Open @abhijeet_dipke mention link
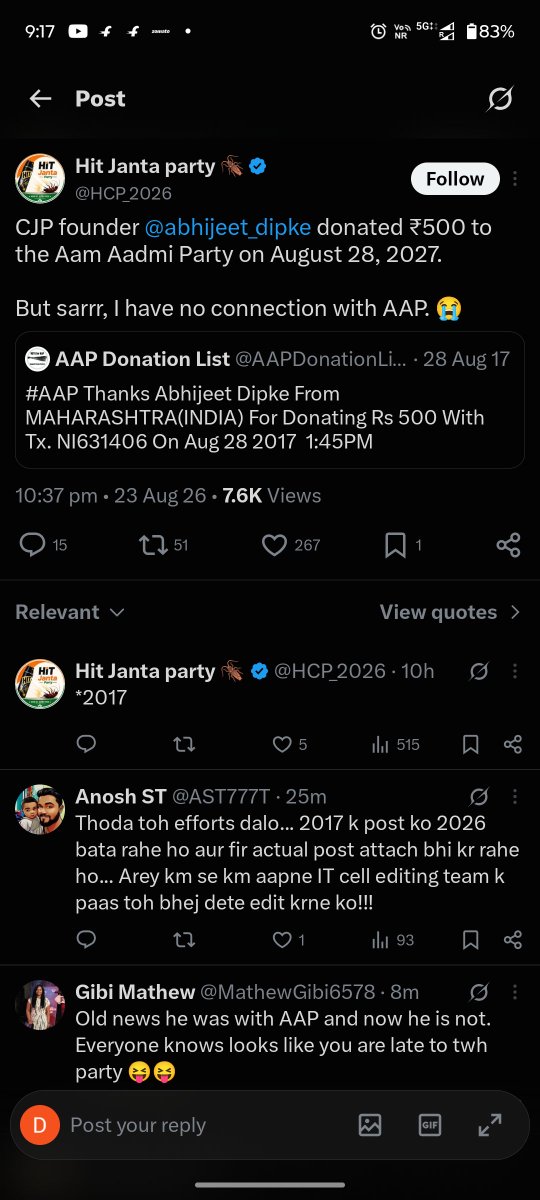 (229, 227)
